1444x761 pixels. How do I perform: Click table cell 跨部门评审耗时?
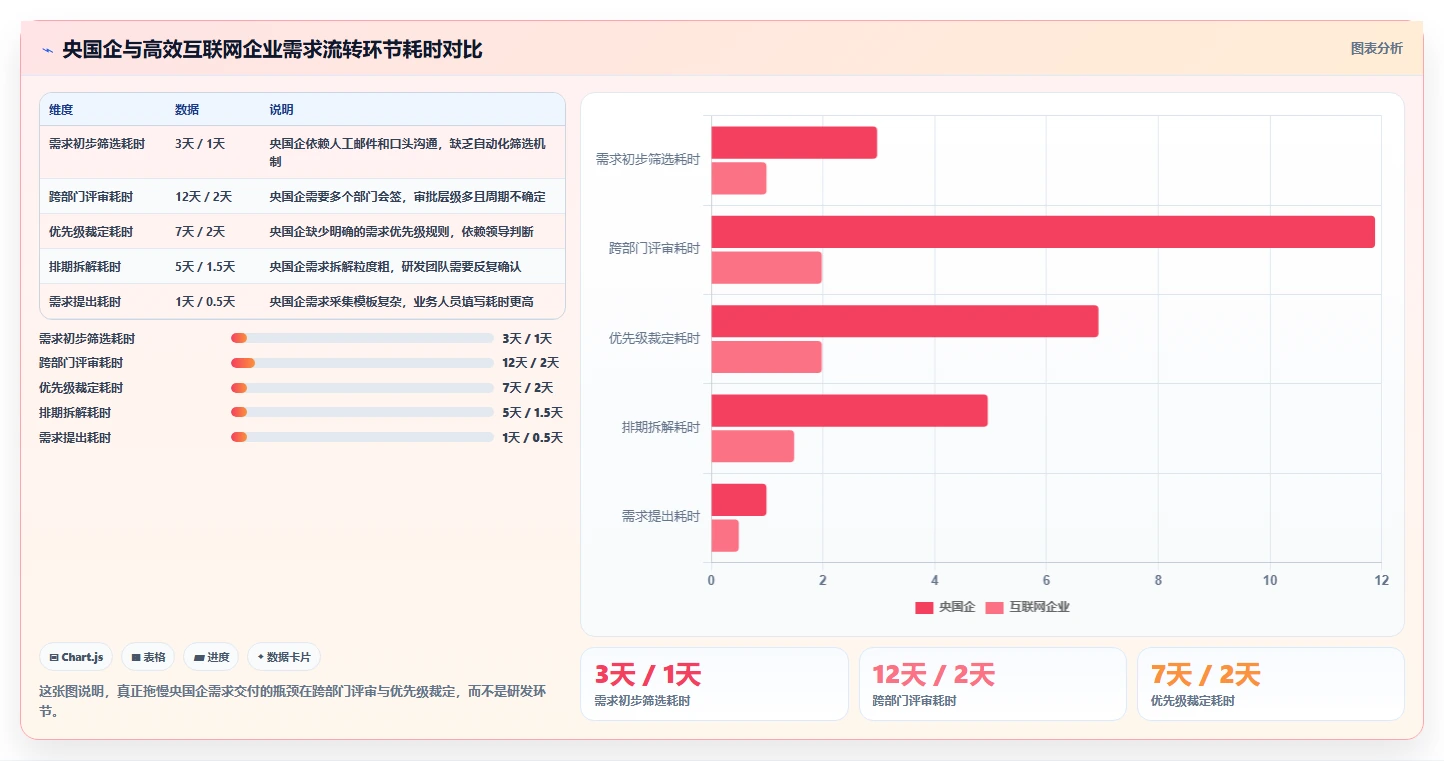[x=91, y=197]
